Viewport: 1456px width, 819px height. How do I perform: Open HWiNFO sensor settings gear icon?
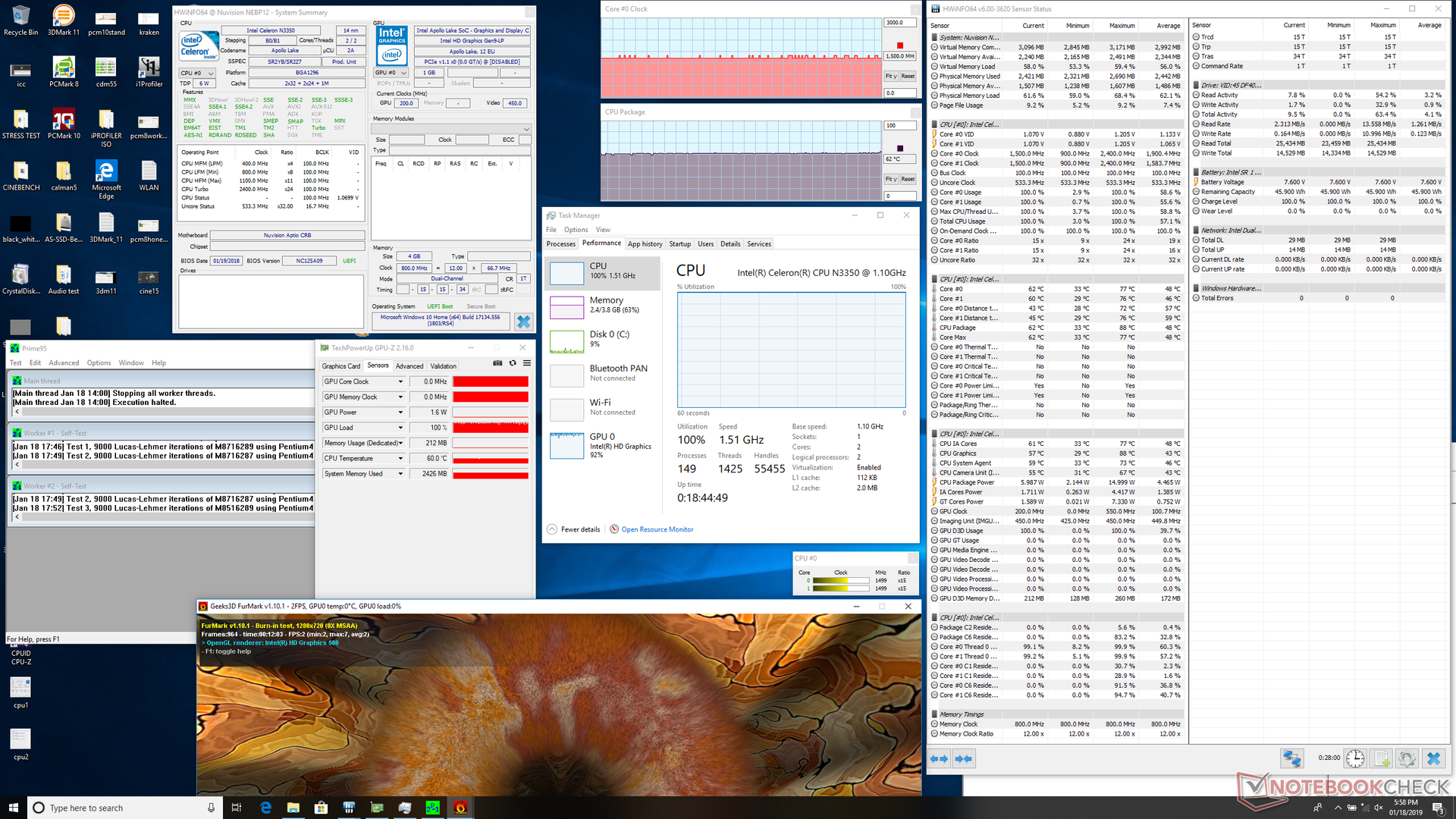pos(1407,758)
